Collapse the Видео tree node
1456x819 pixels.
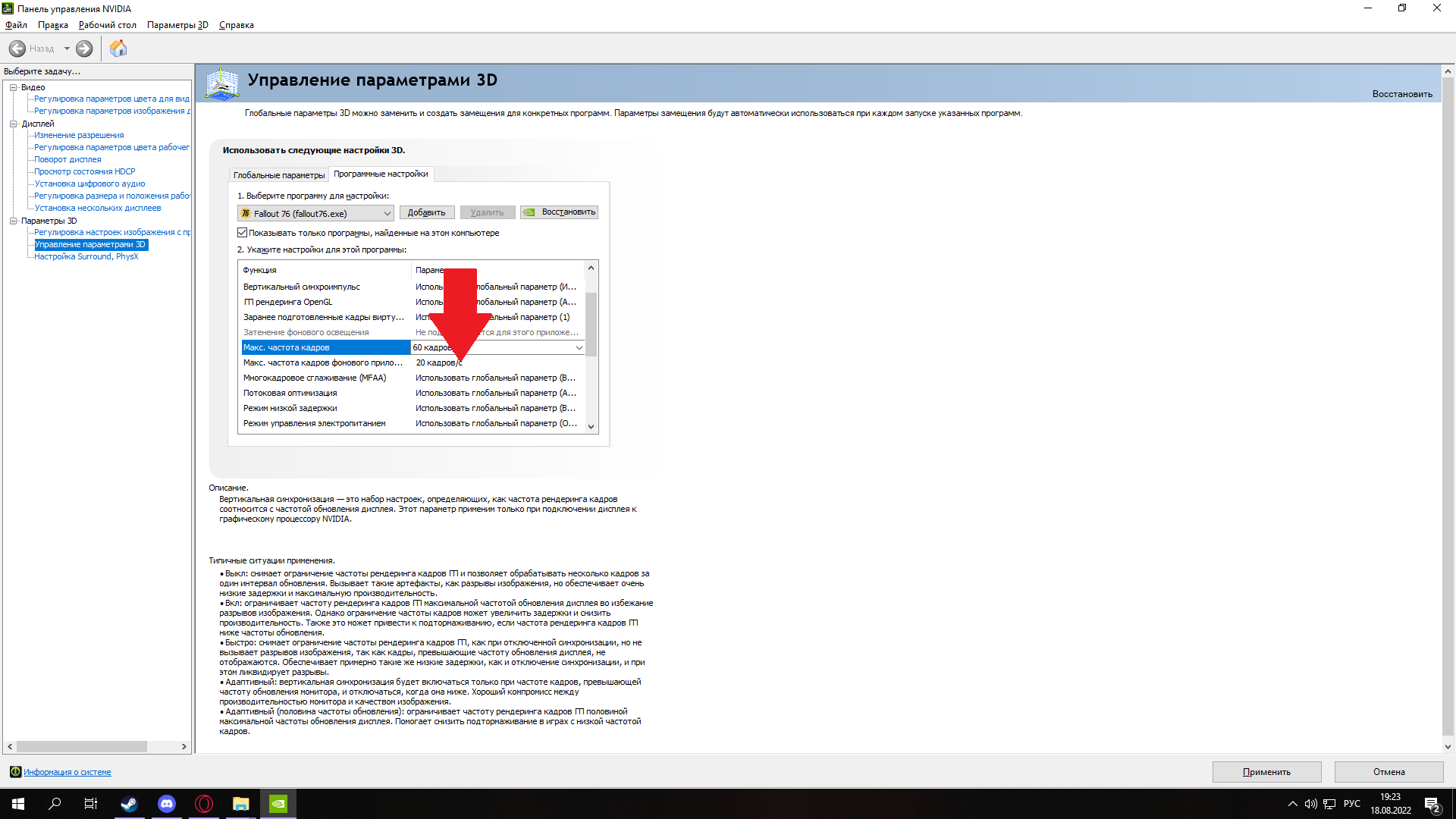coord(13,87)
